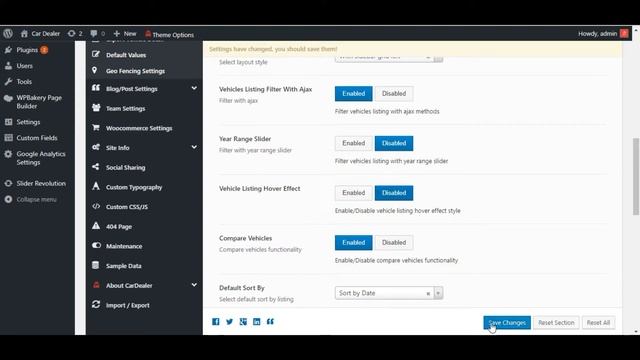Click the Facebook icon in footer
This screenshot has width=640, height=360.
click(x=216, y=322)
